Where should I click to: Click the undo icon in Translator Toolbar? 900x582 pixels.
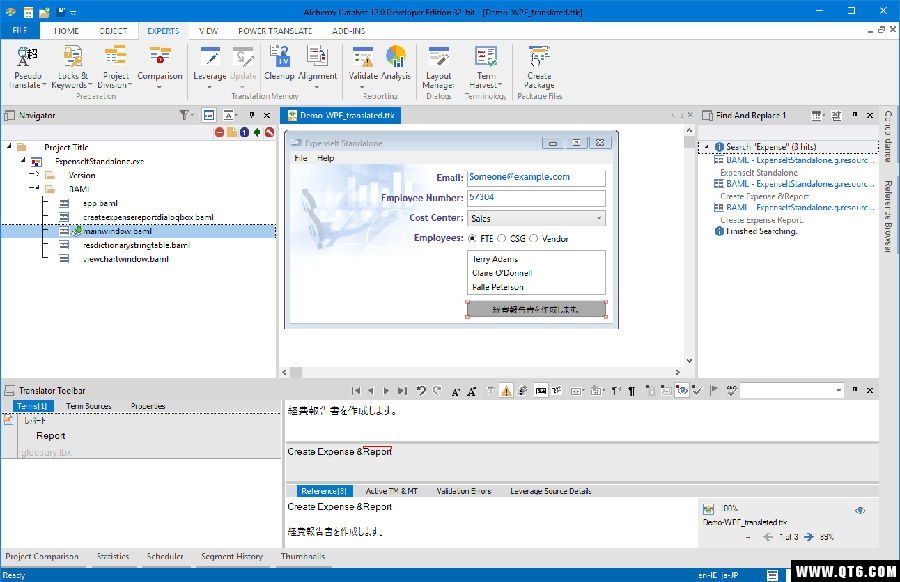point(421,391)
